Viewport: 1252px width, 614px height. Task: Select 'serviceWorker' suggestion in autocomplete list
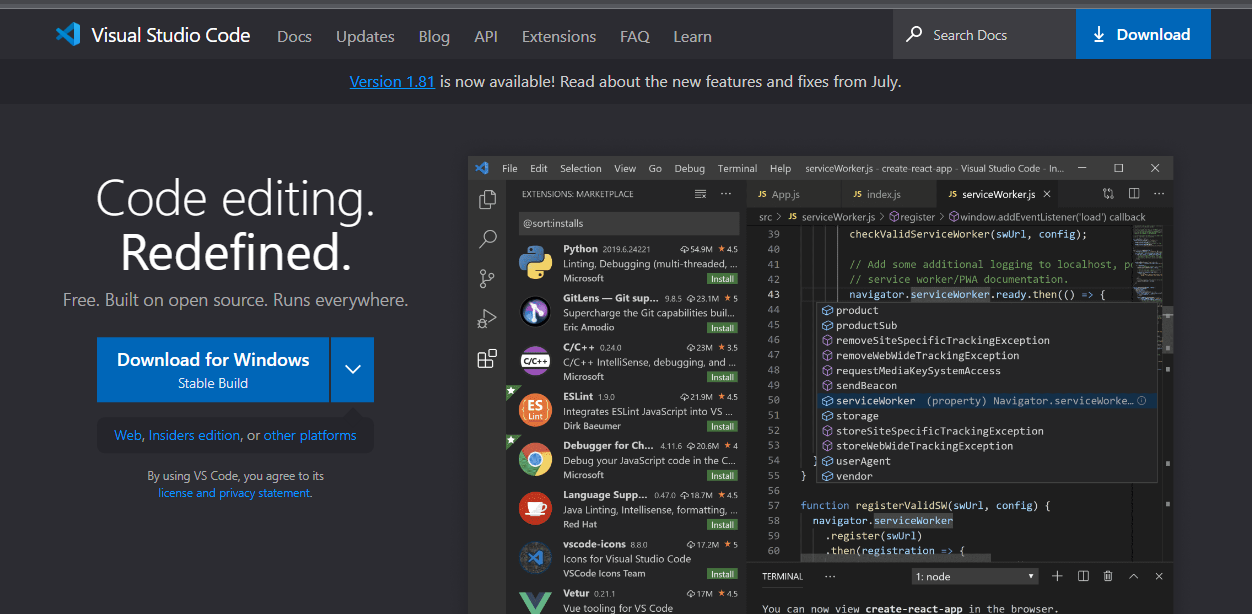(988, 400)
